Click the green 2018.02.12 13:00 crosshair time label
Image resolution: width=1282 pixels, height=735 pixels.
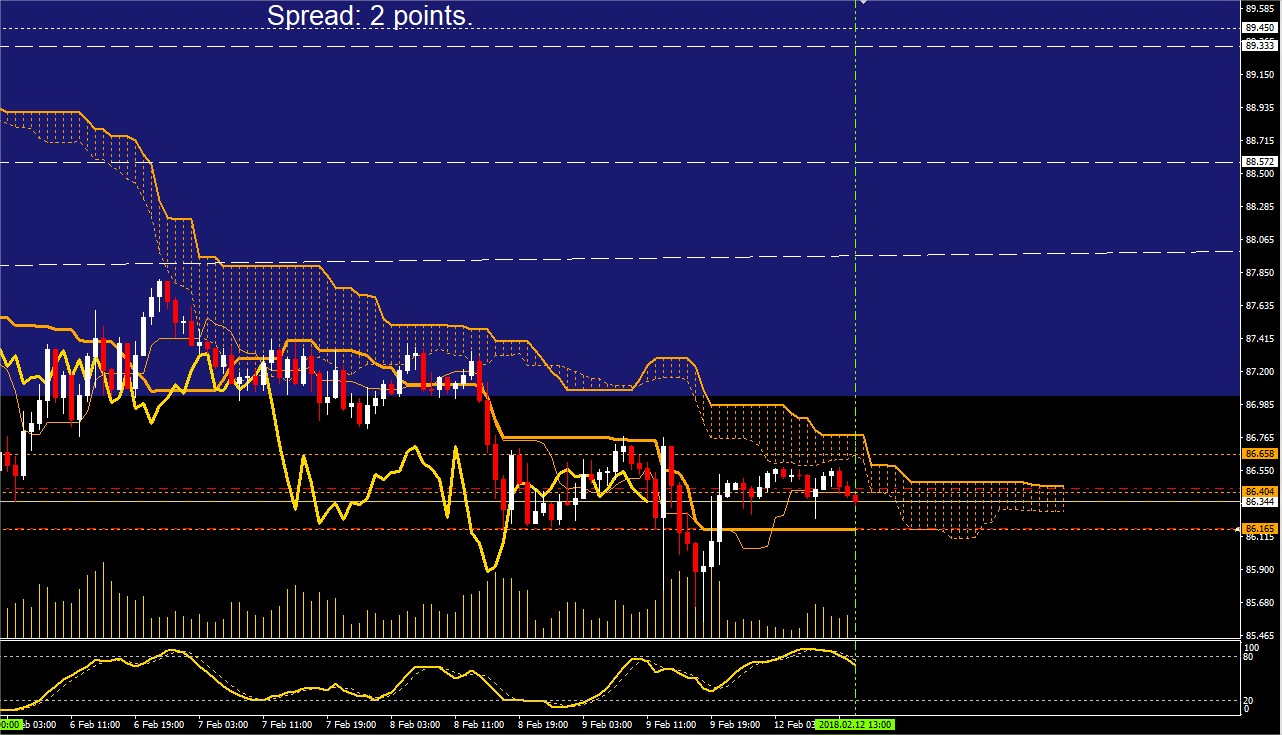[855, 724]
